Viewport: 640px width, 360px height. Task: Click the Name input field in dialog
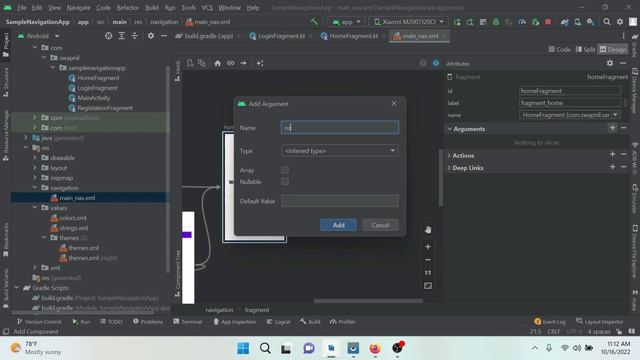point(340,127)
